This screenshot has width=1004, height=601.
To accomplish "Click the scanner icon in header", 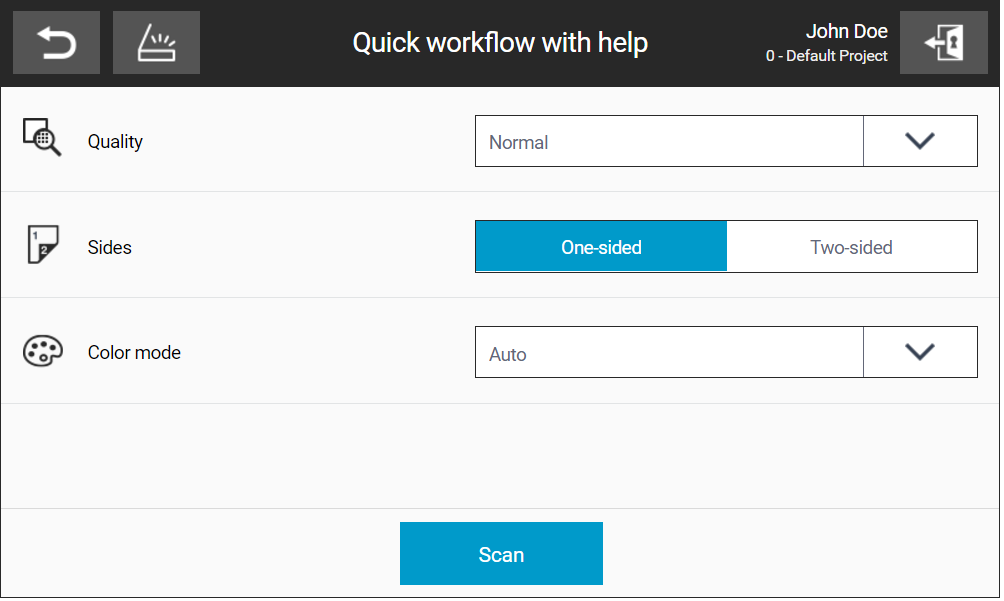I will pyautogui.click(x=156, y=42).
